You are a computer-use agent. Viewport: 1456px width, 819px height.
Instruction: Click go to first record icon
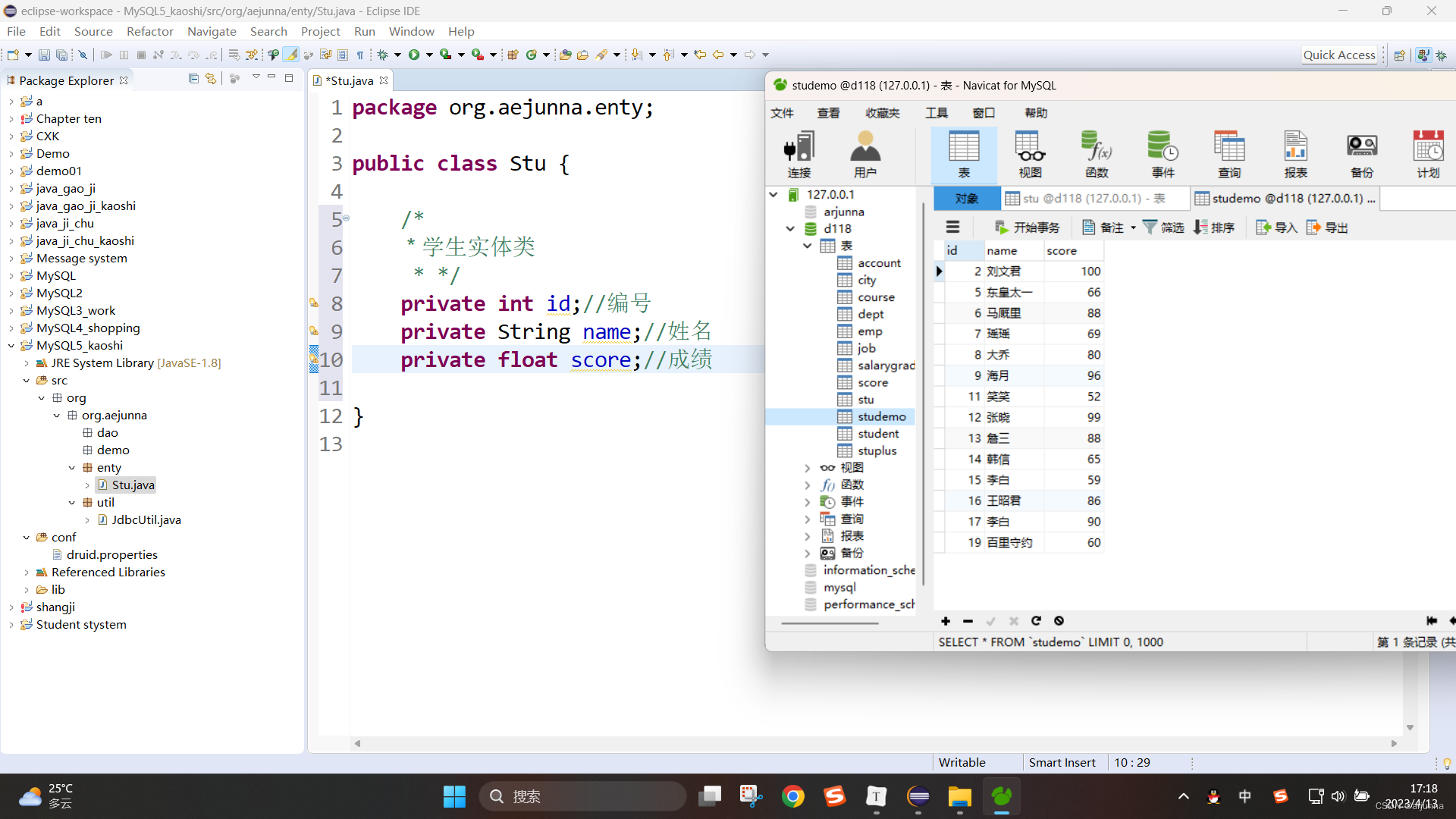[x=1432, y=621]
